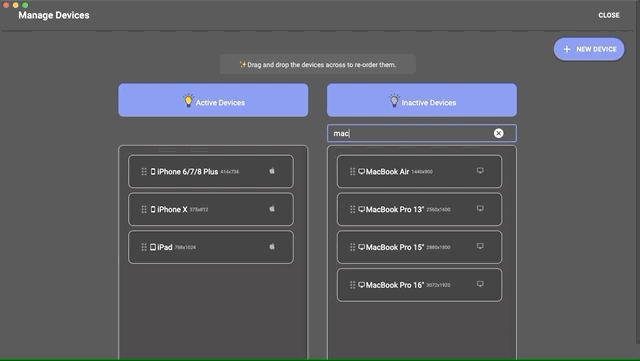Grab the drag handle of iPhone X
Screen dimensions: 640x361
click(144, 209)
